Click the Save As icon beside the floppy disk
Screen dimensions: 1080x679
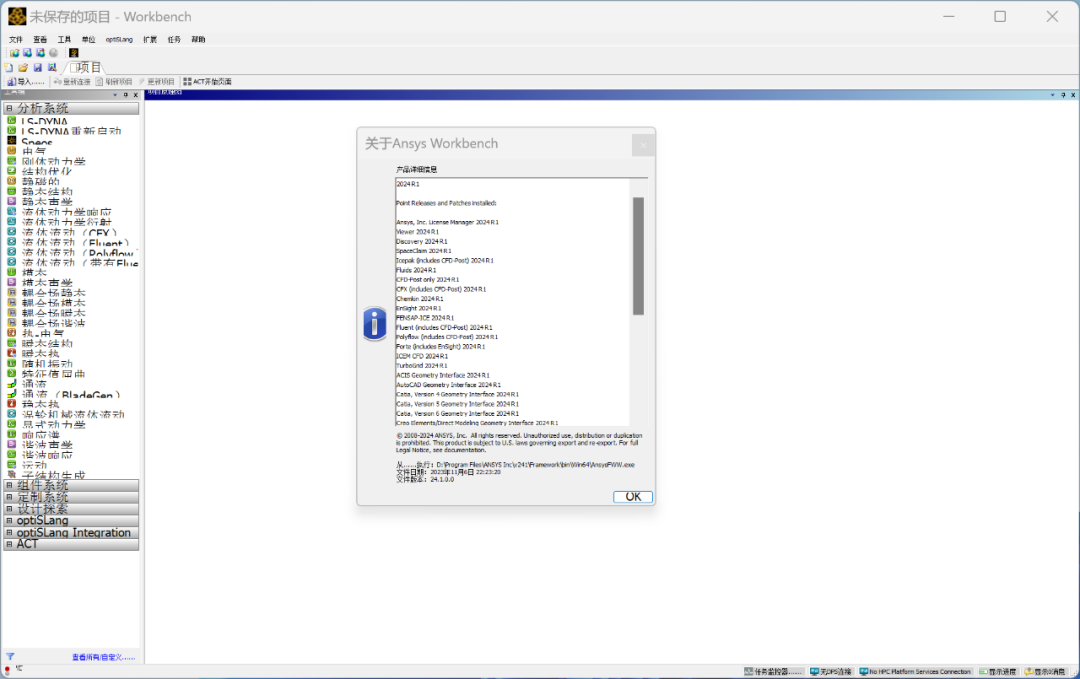tap(52, 67)
